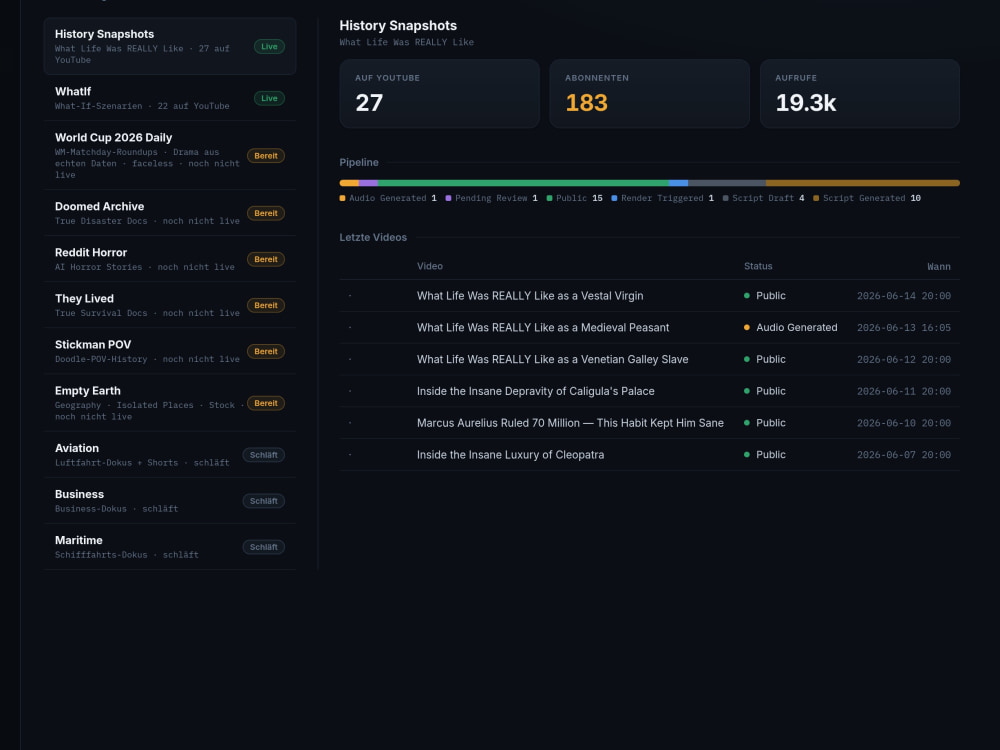The image size is (1000, 750).
Task: Click the Pending Review legend swatch
Action: pos(448,198)
